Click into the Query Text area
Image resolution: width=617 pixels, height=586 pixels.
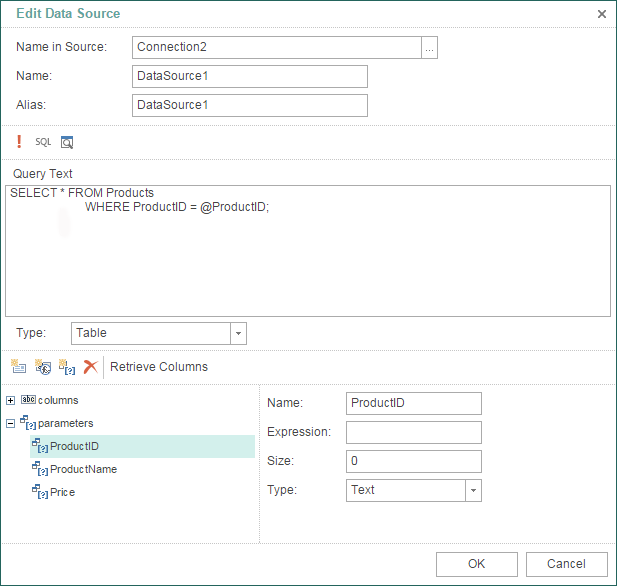[x=308, y=251]
